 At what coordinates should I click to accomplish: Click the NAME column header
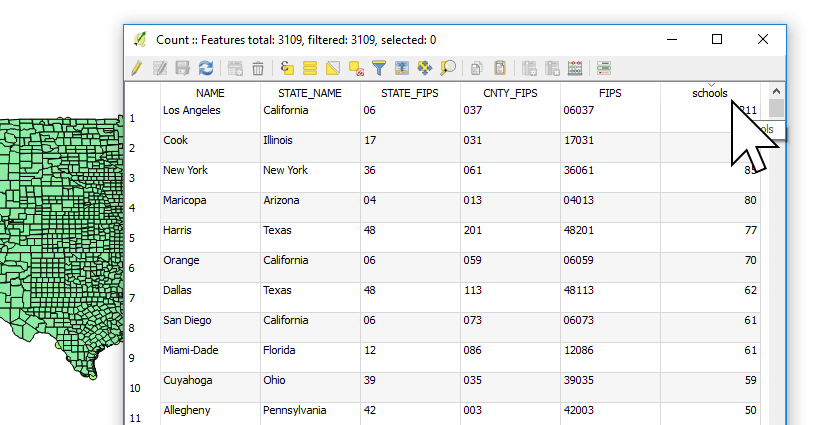[x=210, y=93]
